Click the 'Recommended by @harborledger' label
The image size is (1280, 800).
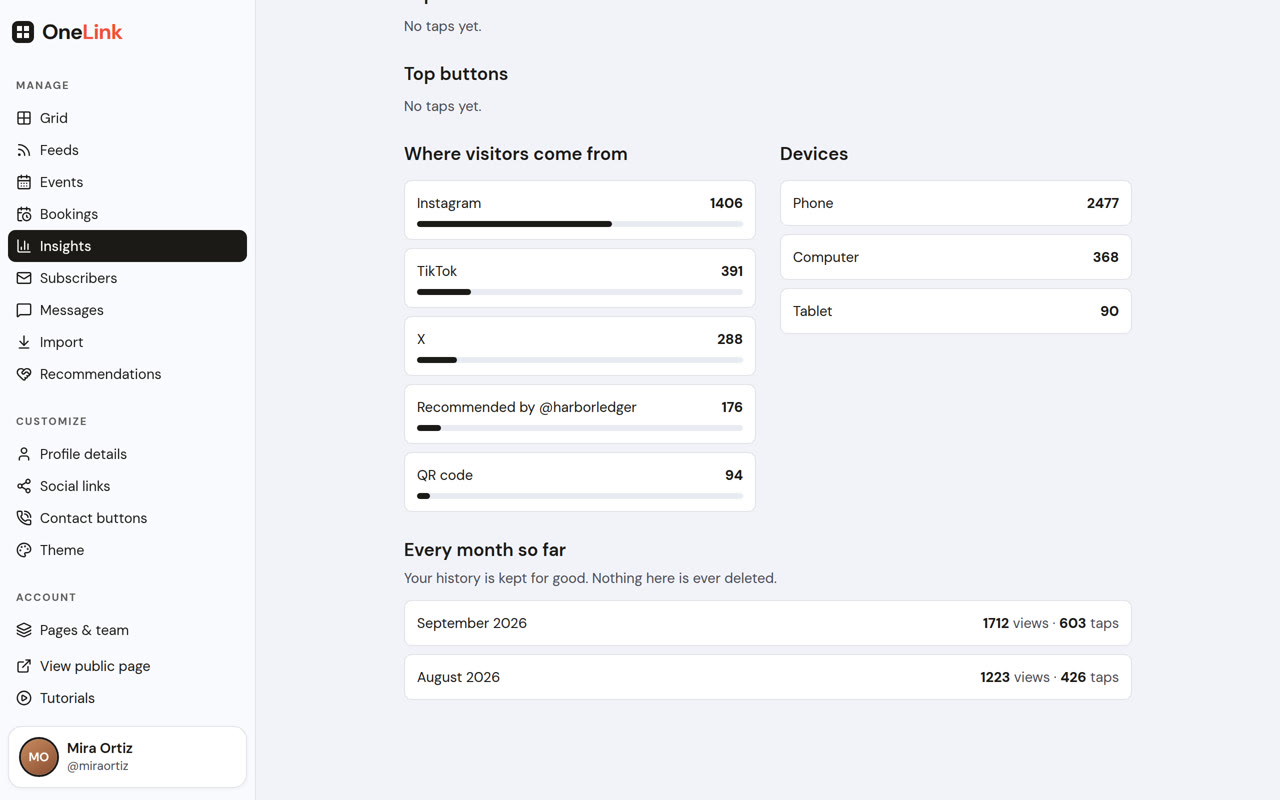coord(527,407)
